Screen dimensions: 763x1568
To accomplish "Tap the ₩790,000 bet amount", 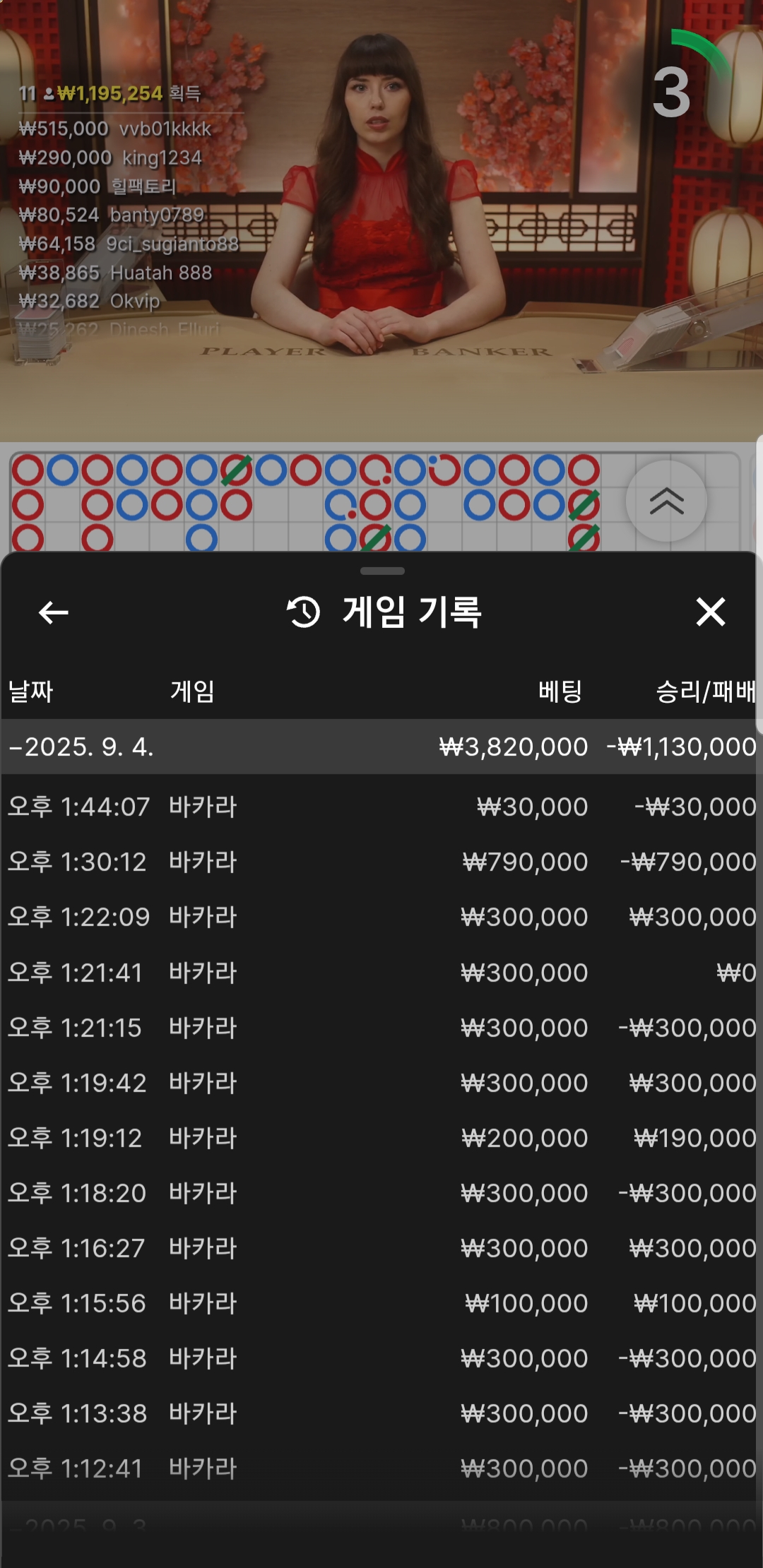I will (x=525, y=862).
